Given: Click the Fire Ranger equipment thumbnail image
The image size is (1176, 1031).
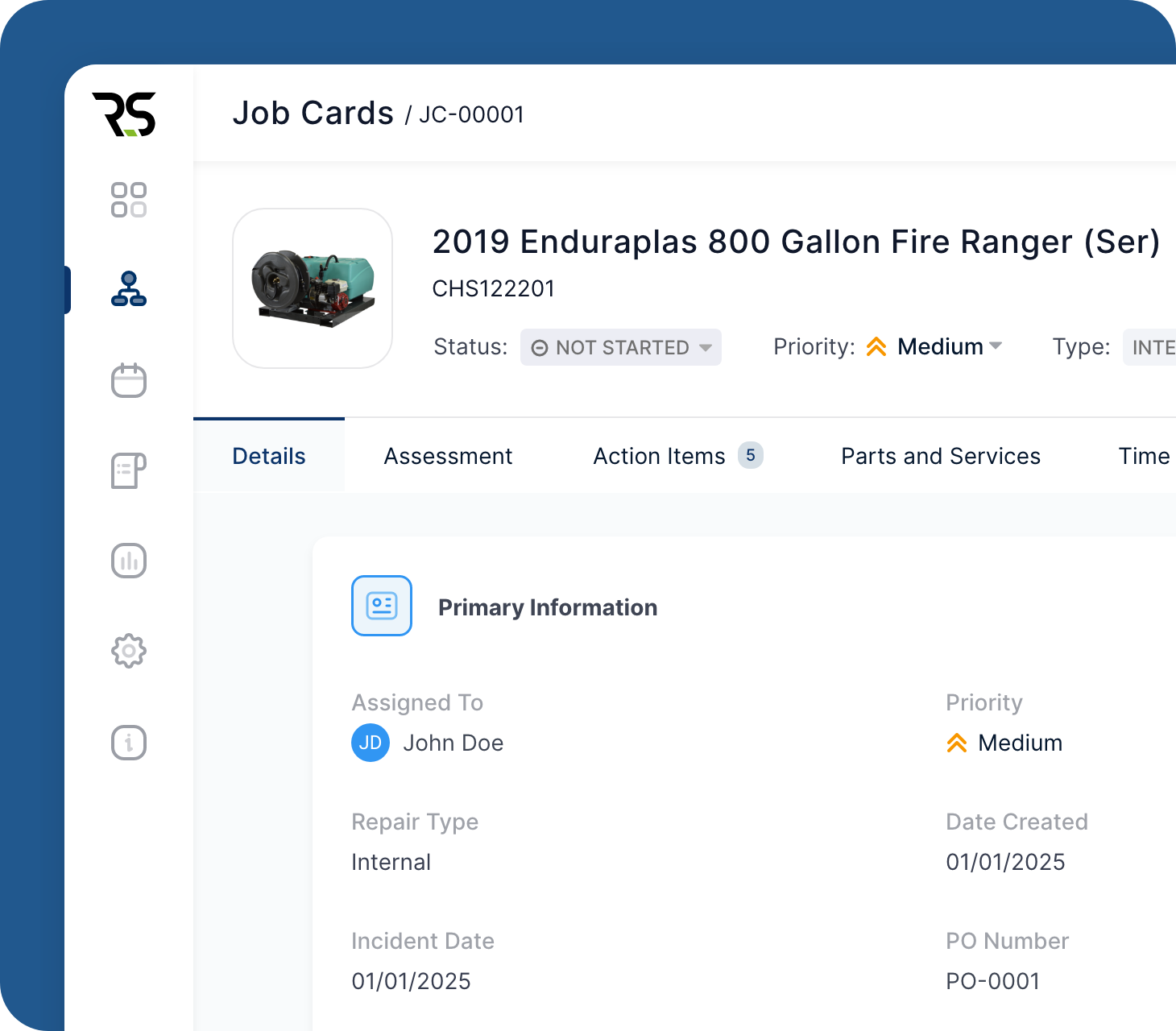Looking at the screenshot, I should pyautogui.click(x=313, y=288).
